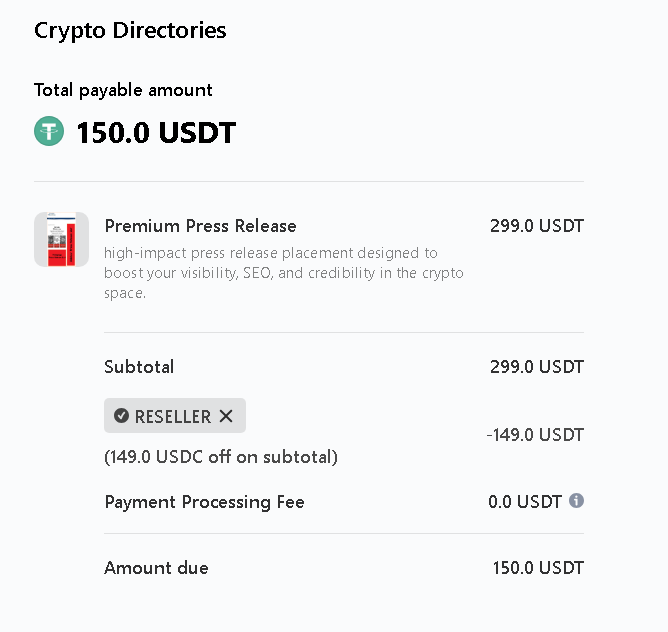Click the subtotal value 299.0 USDT

tap(536, 367)
